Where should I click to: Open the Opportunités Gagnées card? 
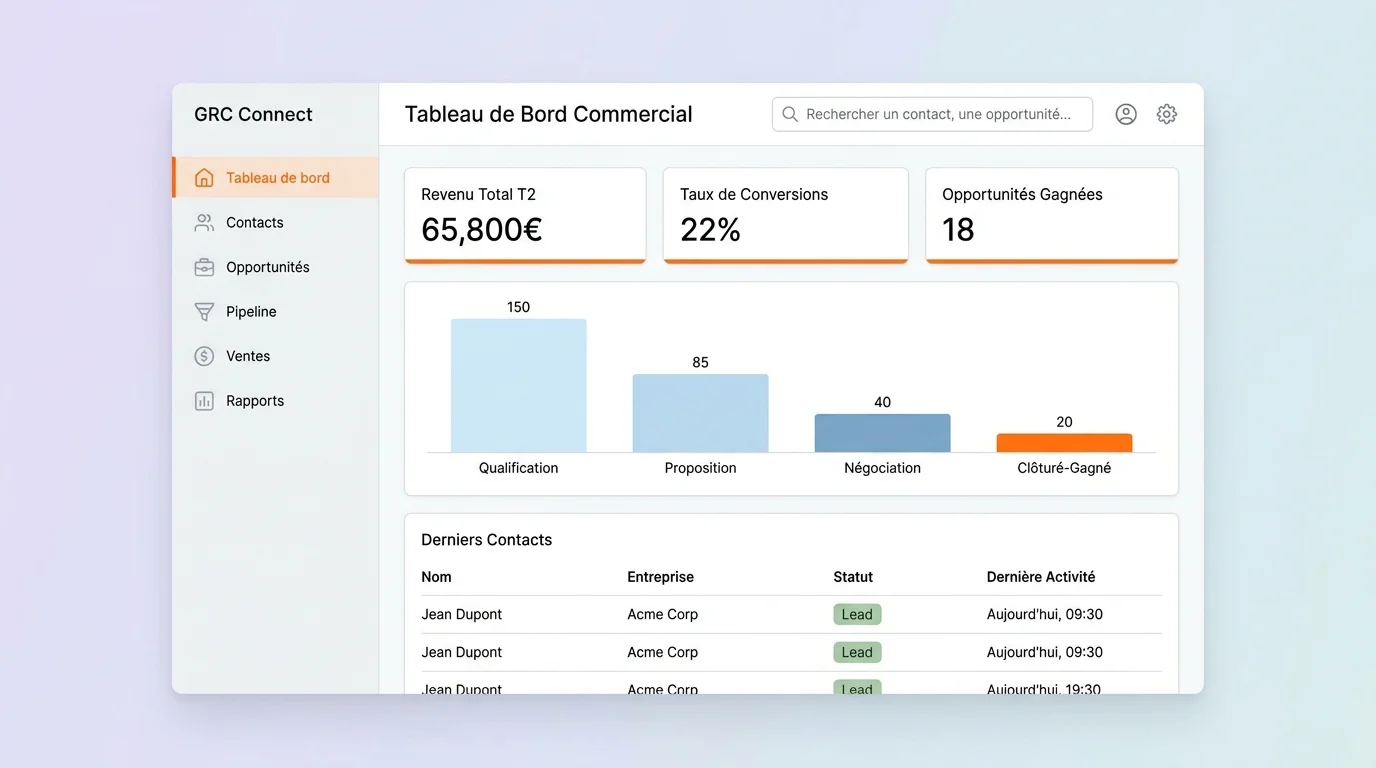(1051, 215)
